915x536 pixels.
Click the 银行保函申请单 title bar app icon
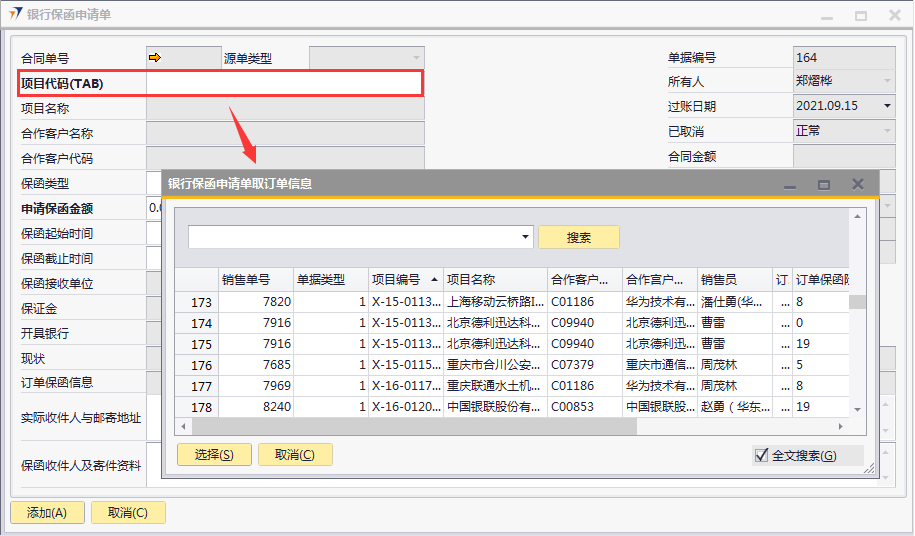(x=15, y=15)
